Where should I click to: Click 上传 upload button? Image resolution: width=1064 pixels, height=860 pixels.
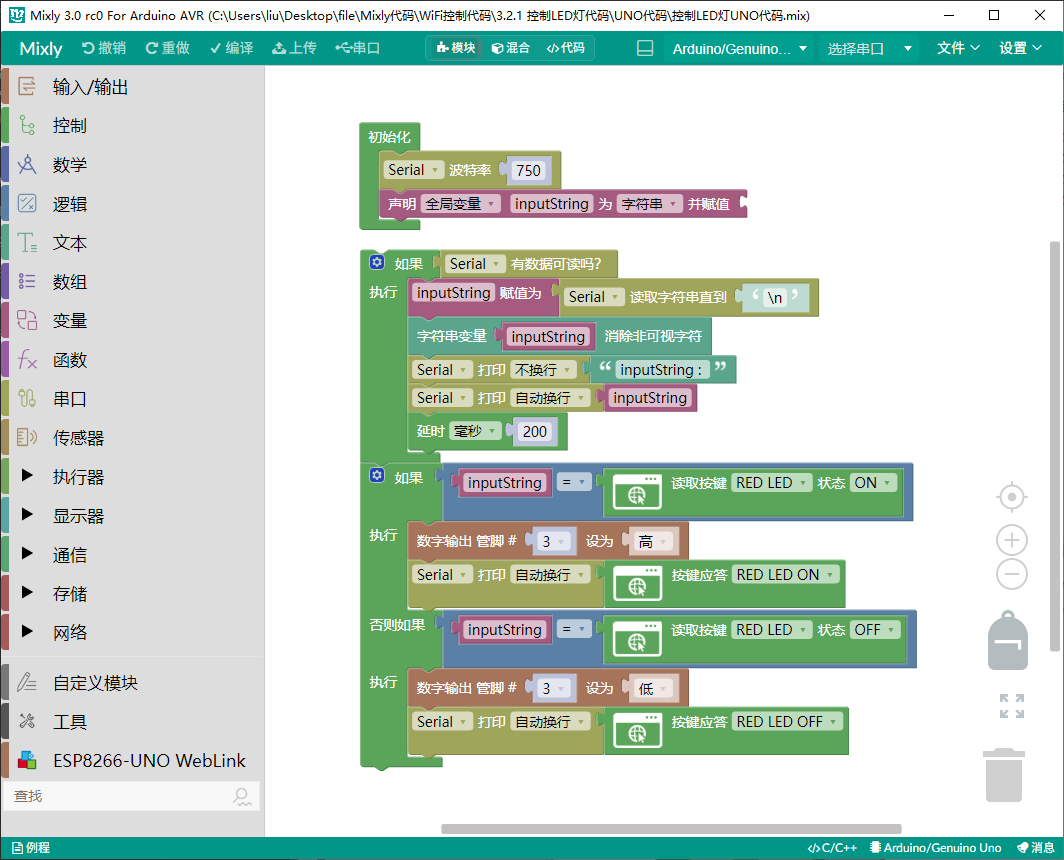294,48
